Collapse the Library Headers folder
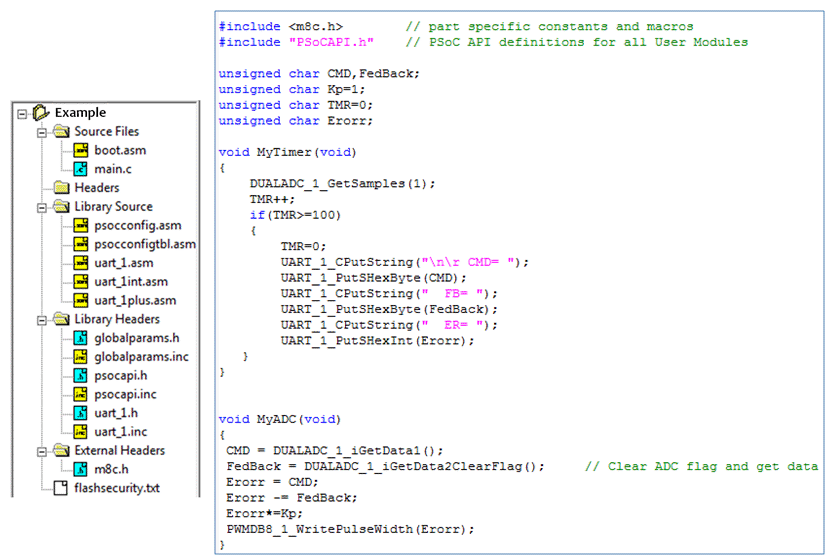 (41, 320)
